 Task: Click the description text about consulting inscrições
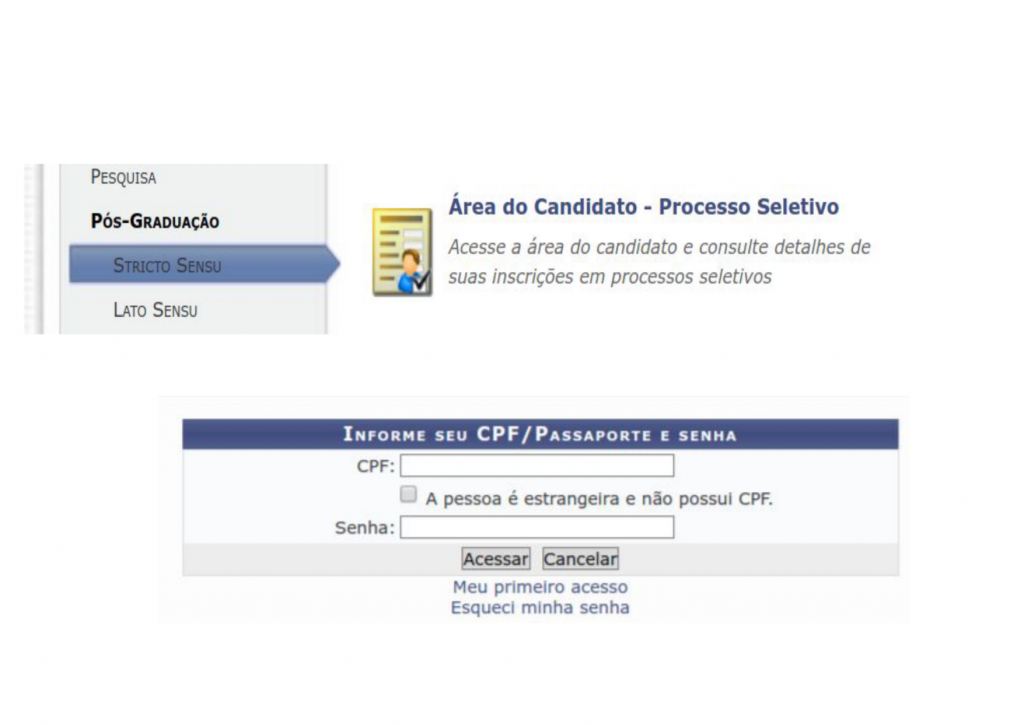pyautogui.click(x=659, y=262)
